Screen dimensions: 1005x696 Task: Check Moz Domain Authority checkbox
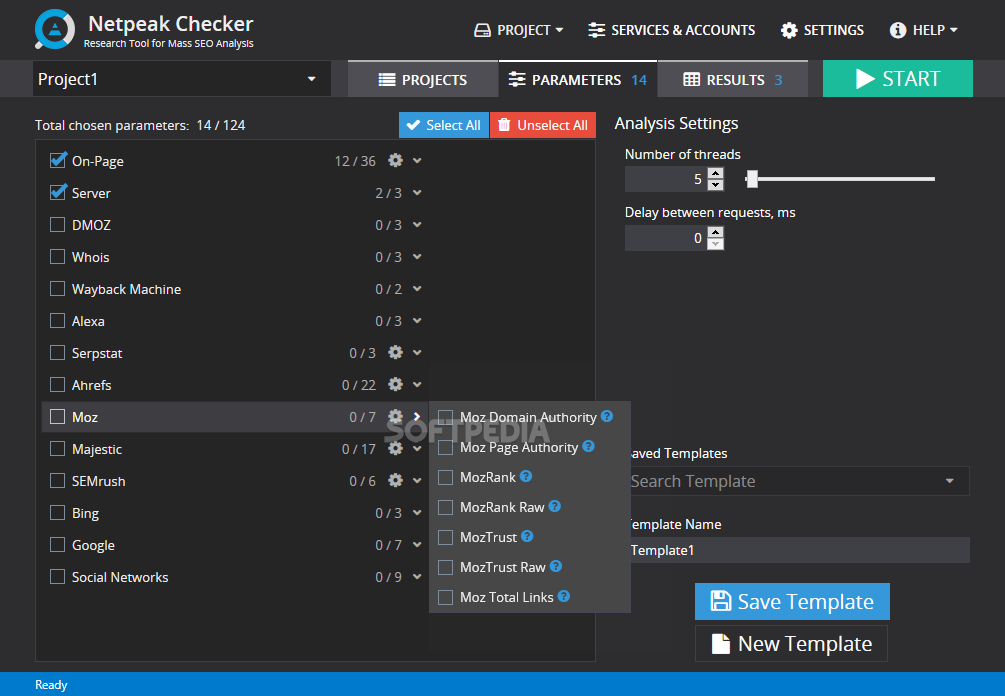445,417
